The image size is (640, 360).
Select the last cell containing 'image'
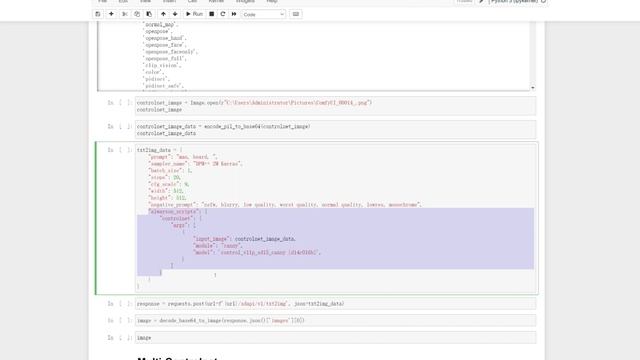(335, 338)
